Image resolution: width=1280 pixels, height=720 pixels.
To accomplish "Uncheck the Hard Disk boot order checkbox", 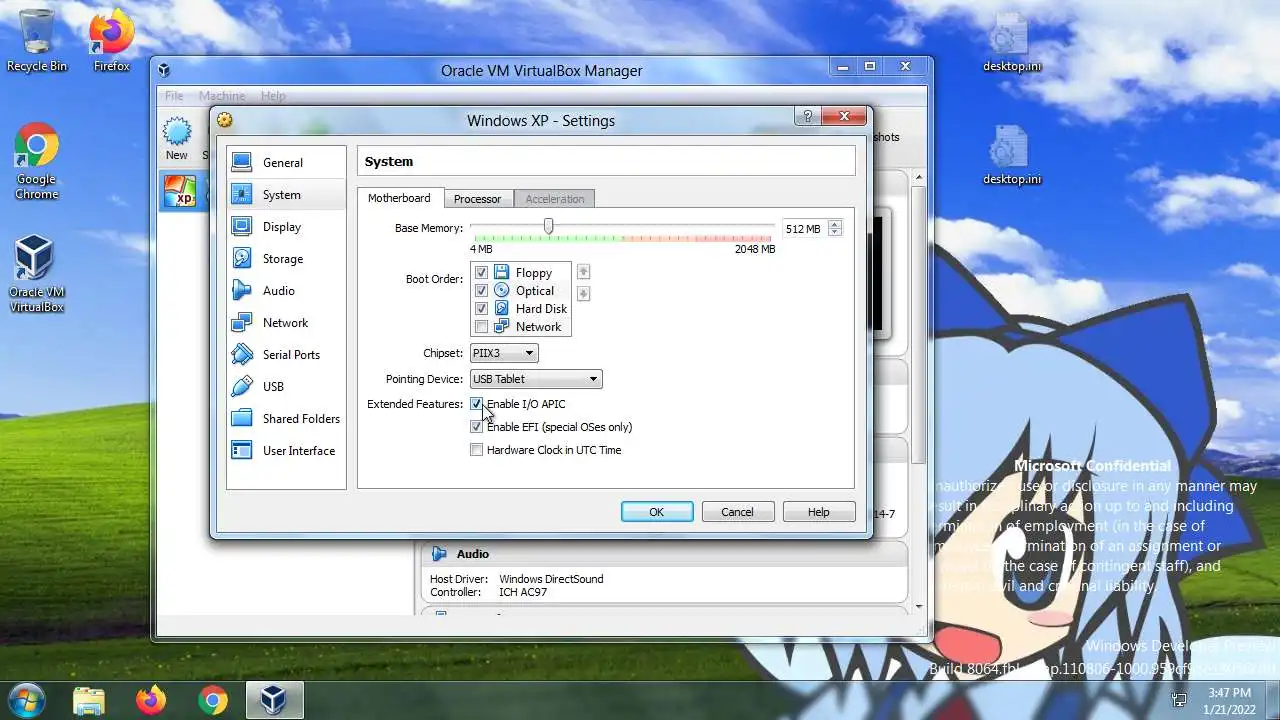I will tap(481, 308).
